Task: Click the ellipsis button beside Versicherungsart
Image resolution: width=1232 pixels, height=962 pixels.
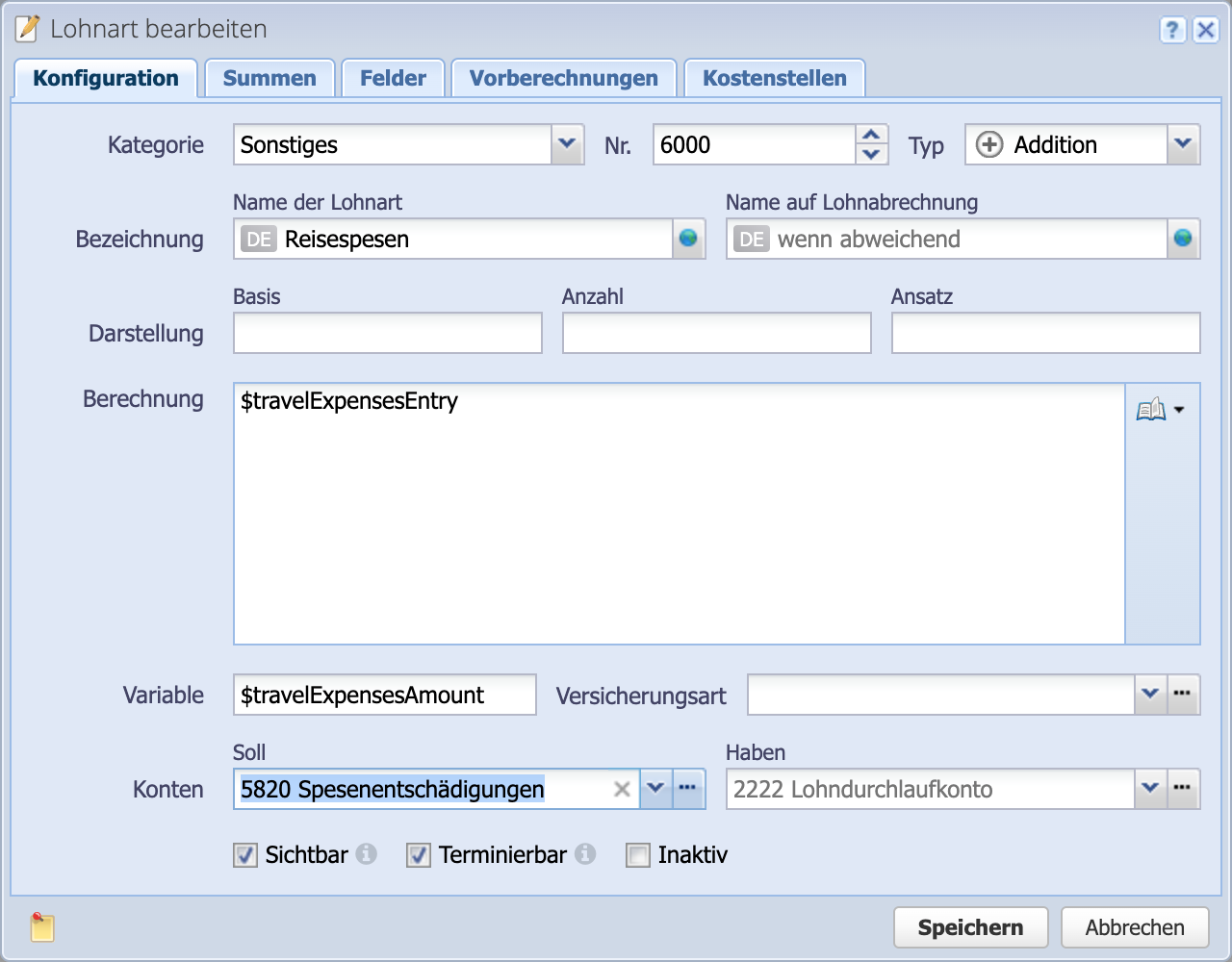Action: point(1183,695)
